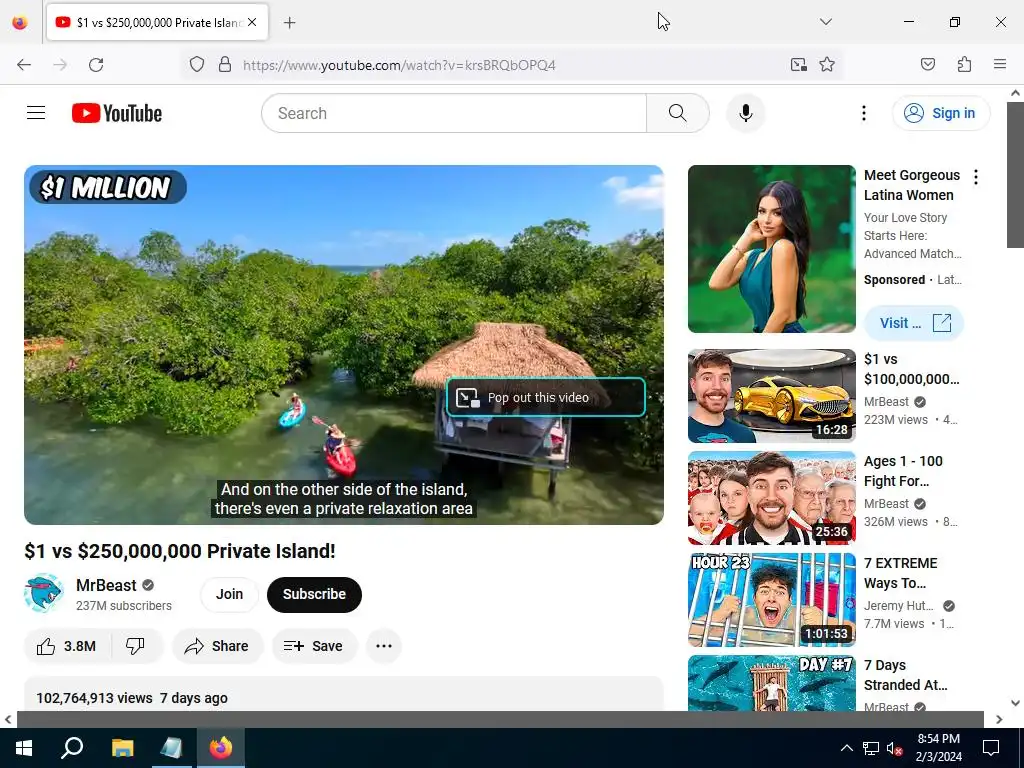This screenshot has width=1024, height=768.
Task: Open 7 EXTREME Ways To video thumbnail
Action: click(771, 600)
